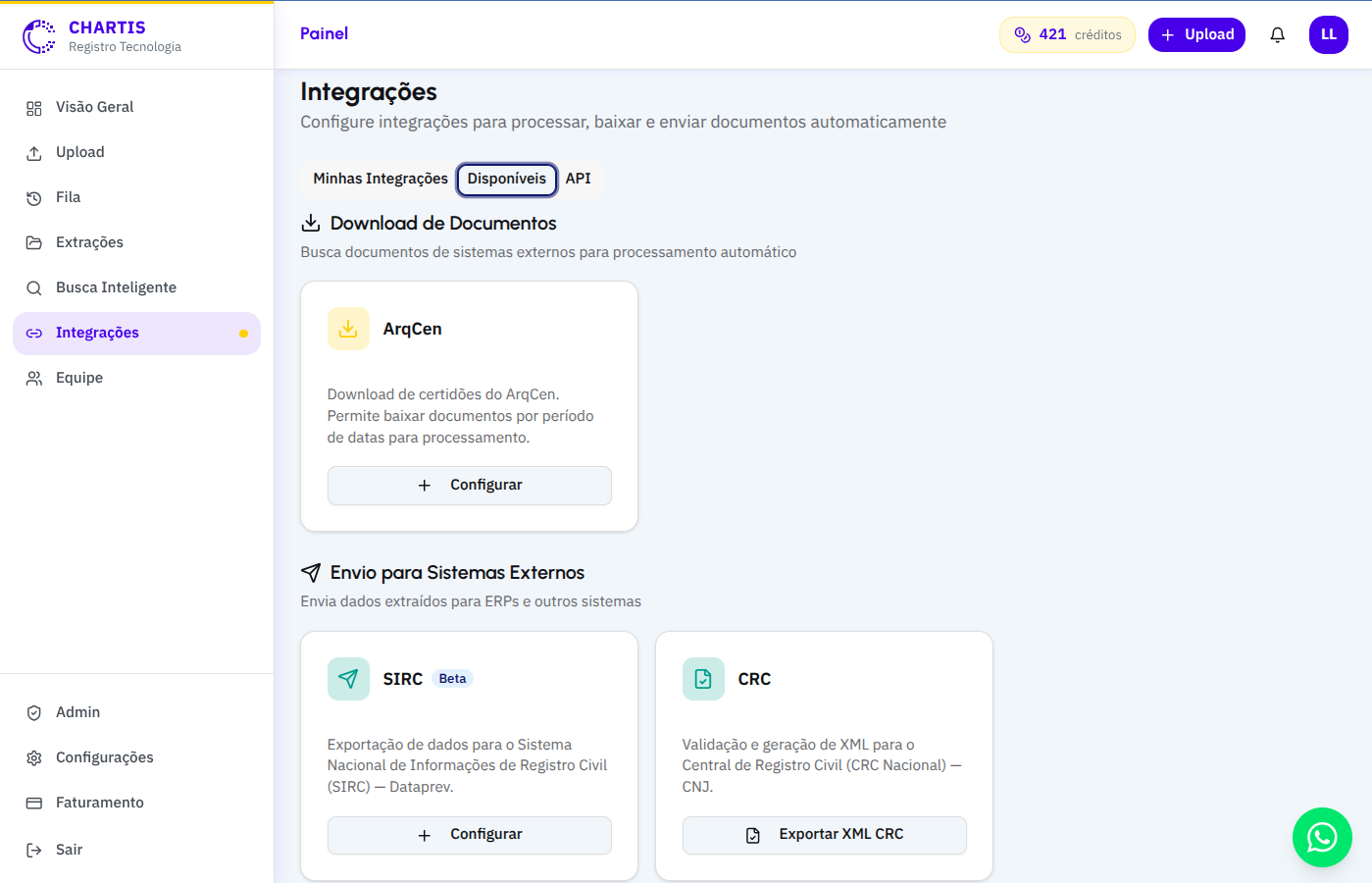Configure the SIRC integration
The height and width of the screenshot is (883, 1372).
pyautogui.click(x=470, y=835)
